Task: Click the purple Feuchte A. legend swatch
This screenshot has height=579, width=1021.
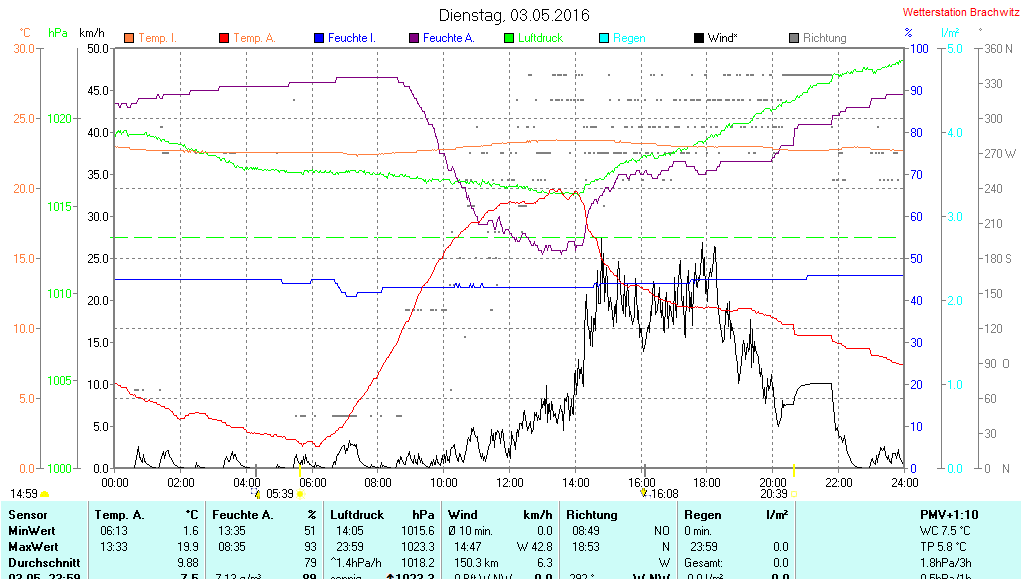Action: [413, 39]
